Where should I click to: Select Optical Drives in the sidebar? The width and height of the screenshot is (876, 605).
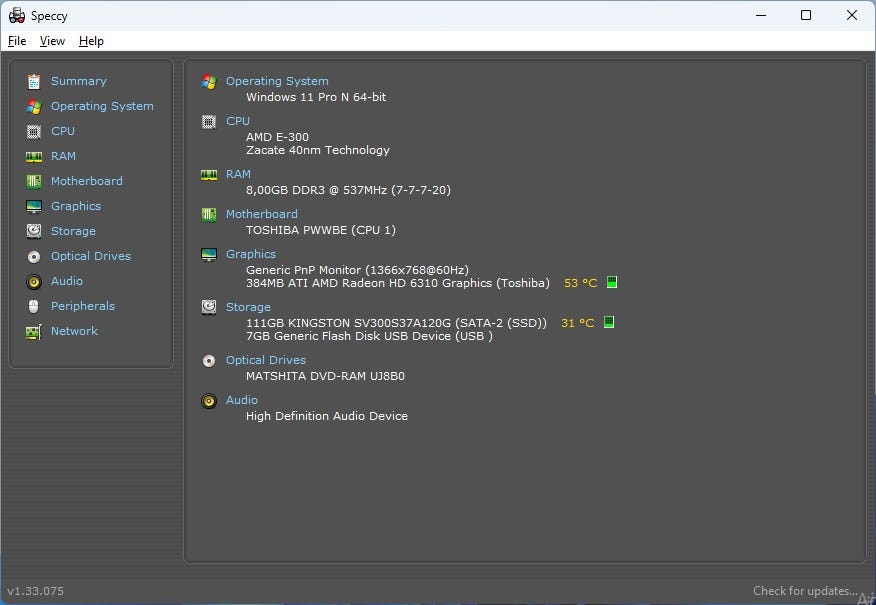pyautogui.click(x=91, y=256)
